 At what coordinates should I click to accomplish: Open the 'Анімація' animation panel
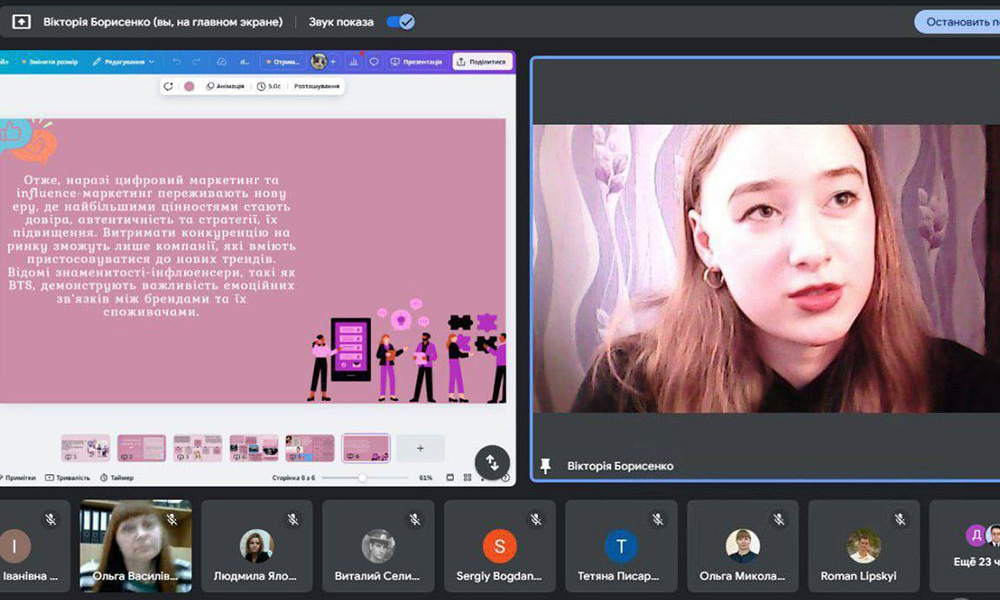click(224, 86)
